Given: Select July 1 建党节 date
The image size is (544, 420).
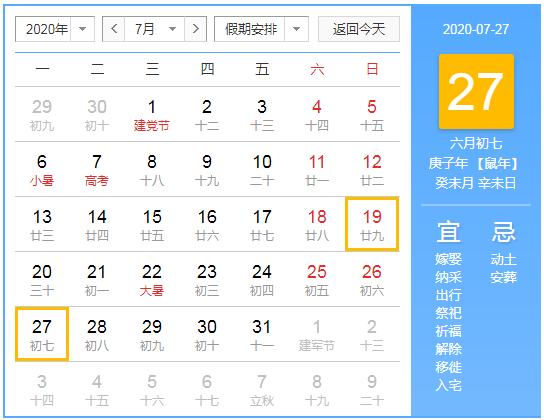Looking at the screenshot, I should 152,115.
